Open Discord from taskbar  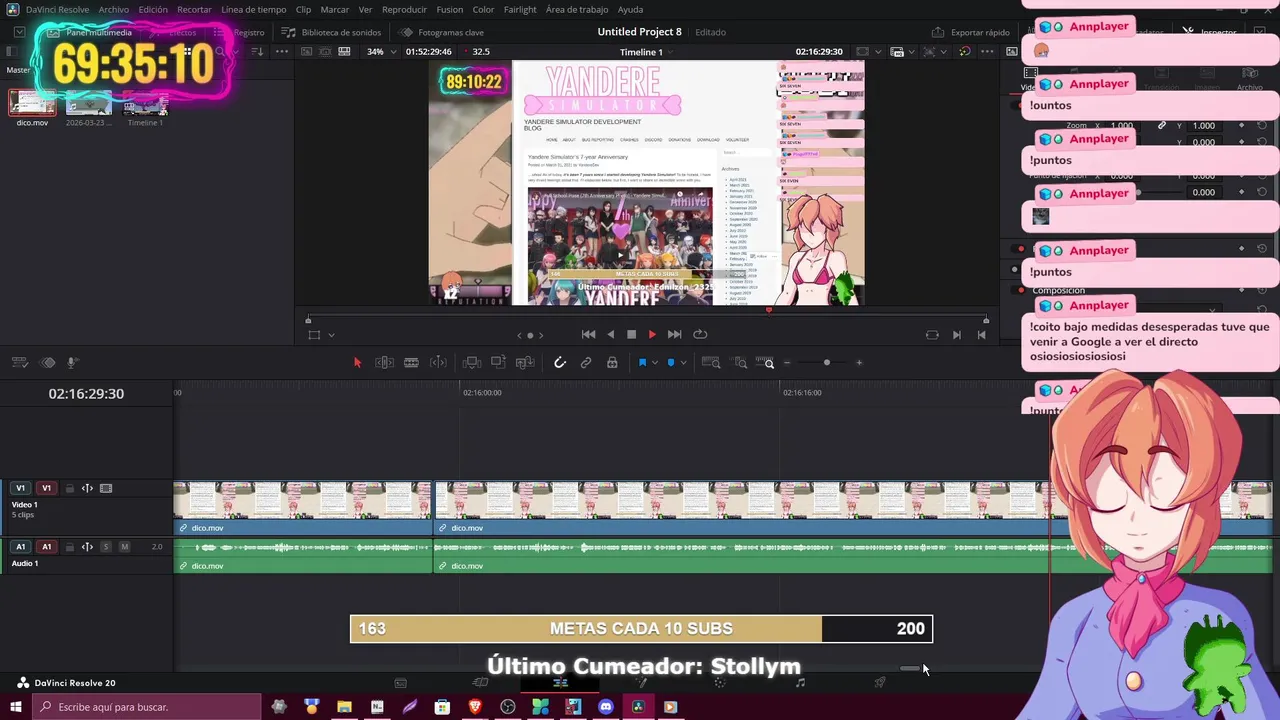605,707
